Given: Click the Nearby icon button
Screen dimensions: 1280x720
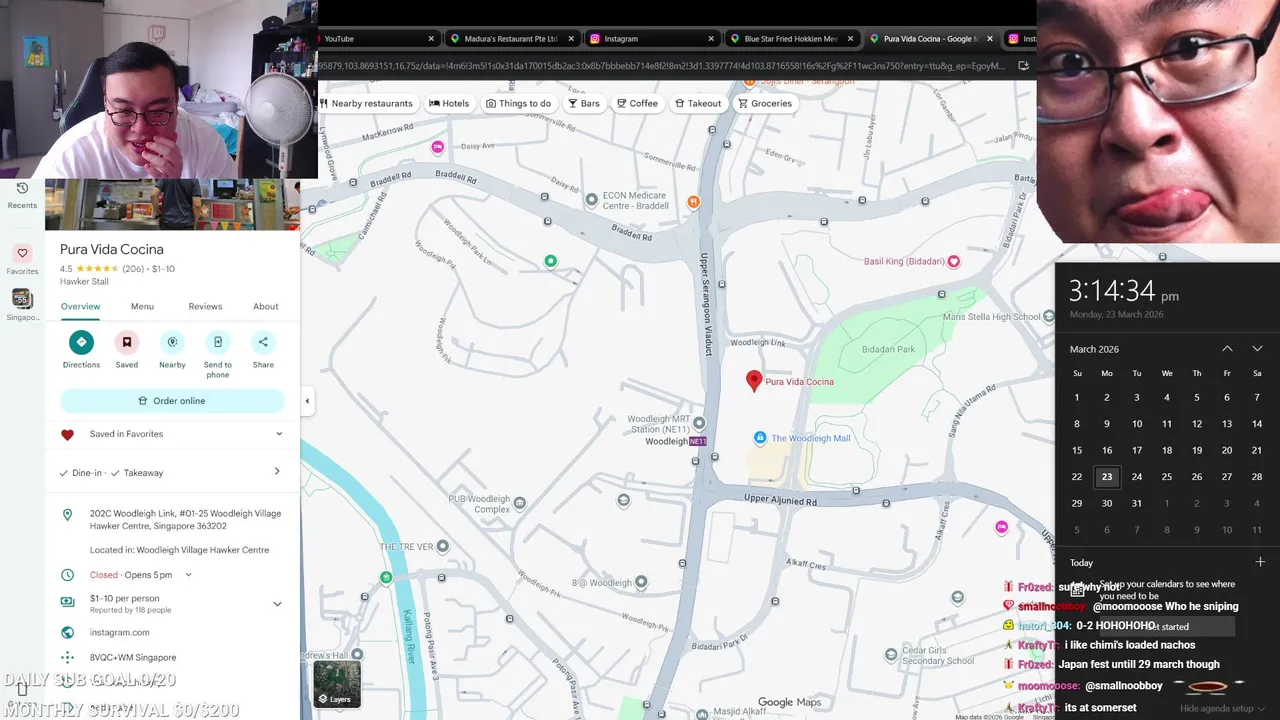Looking at the screenshot, I should 172,342.
